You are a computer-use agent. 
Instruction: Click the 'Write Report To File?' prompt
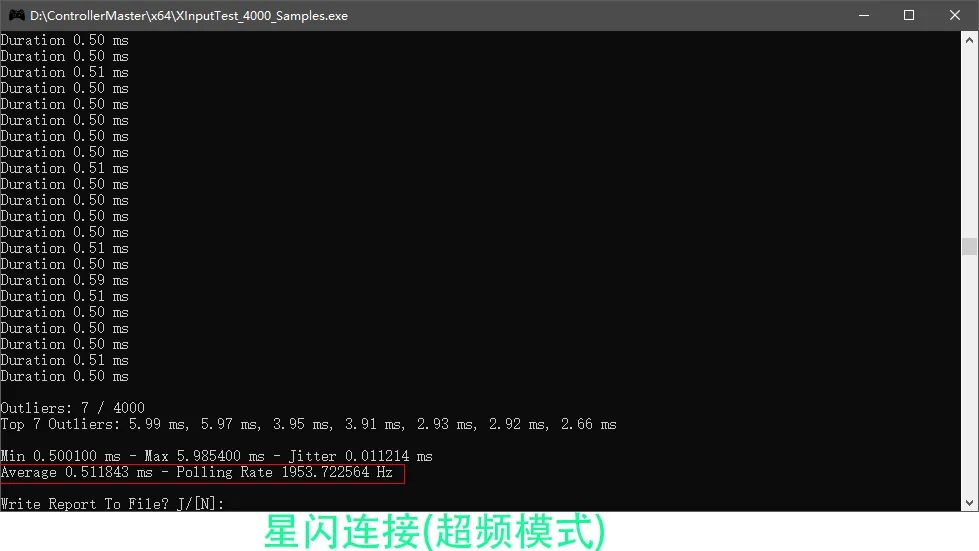tap(112, 504)
